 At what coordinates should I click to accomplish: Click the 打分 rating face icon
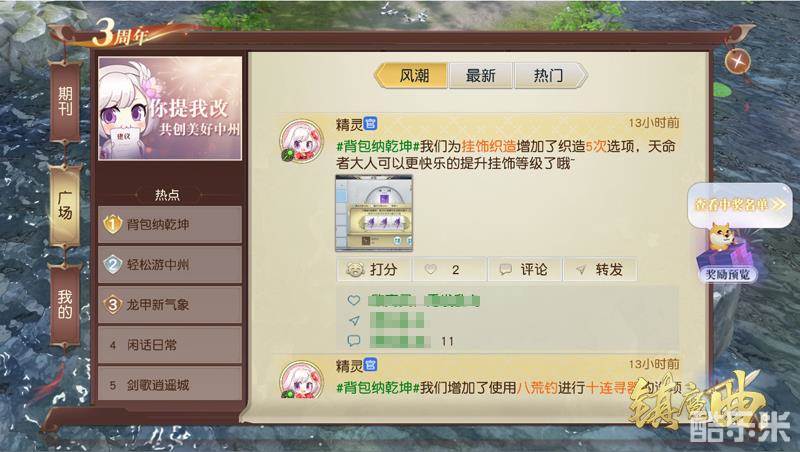point(355,270)
